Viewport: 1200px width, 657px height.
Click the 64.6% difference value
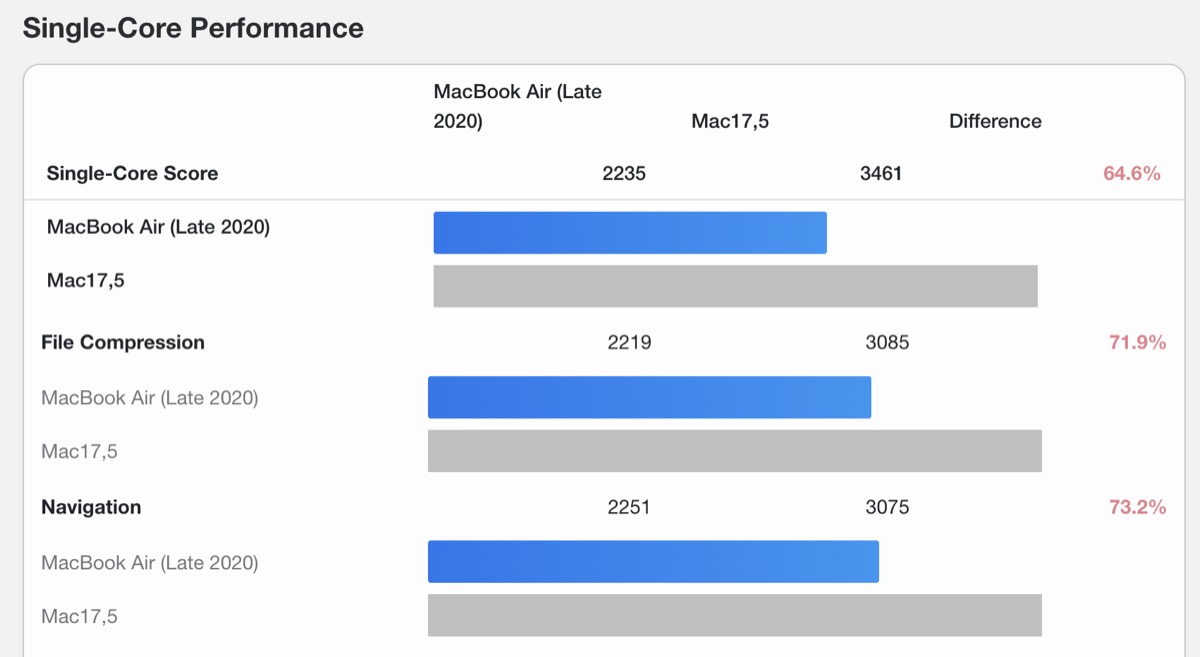(x=1131, y=173)
